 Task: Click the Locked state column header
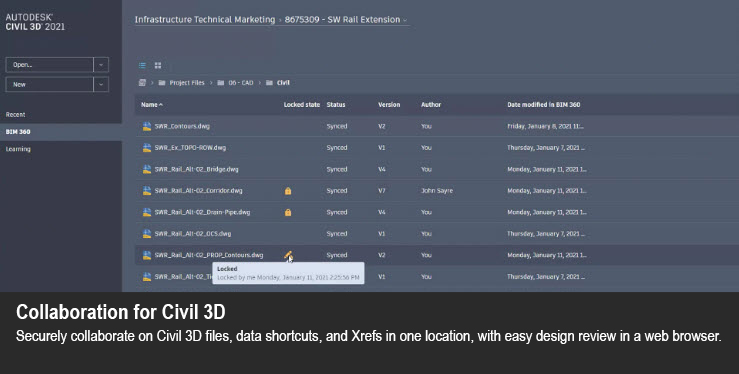[x=302, y=105]
